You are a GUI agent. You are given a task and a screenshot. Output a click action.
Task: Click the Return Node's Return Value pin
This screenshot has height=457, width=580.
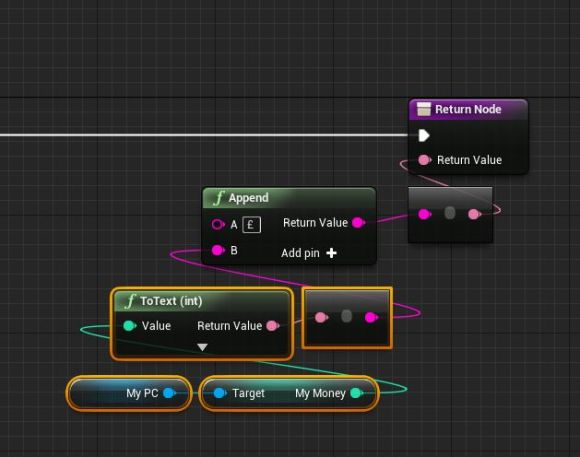(x=424, y=160)
